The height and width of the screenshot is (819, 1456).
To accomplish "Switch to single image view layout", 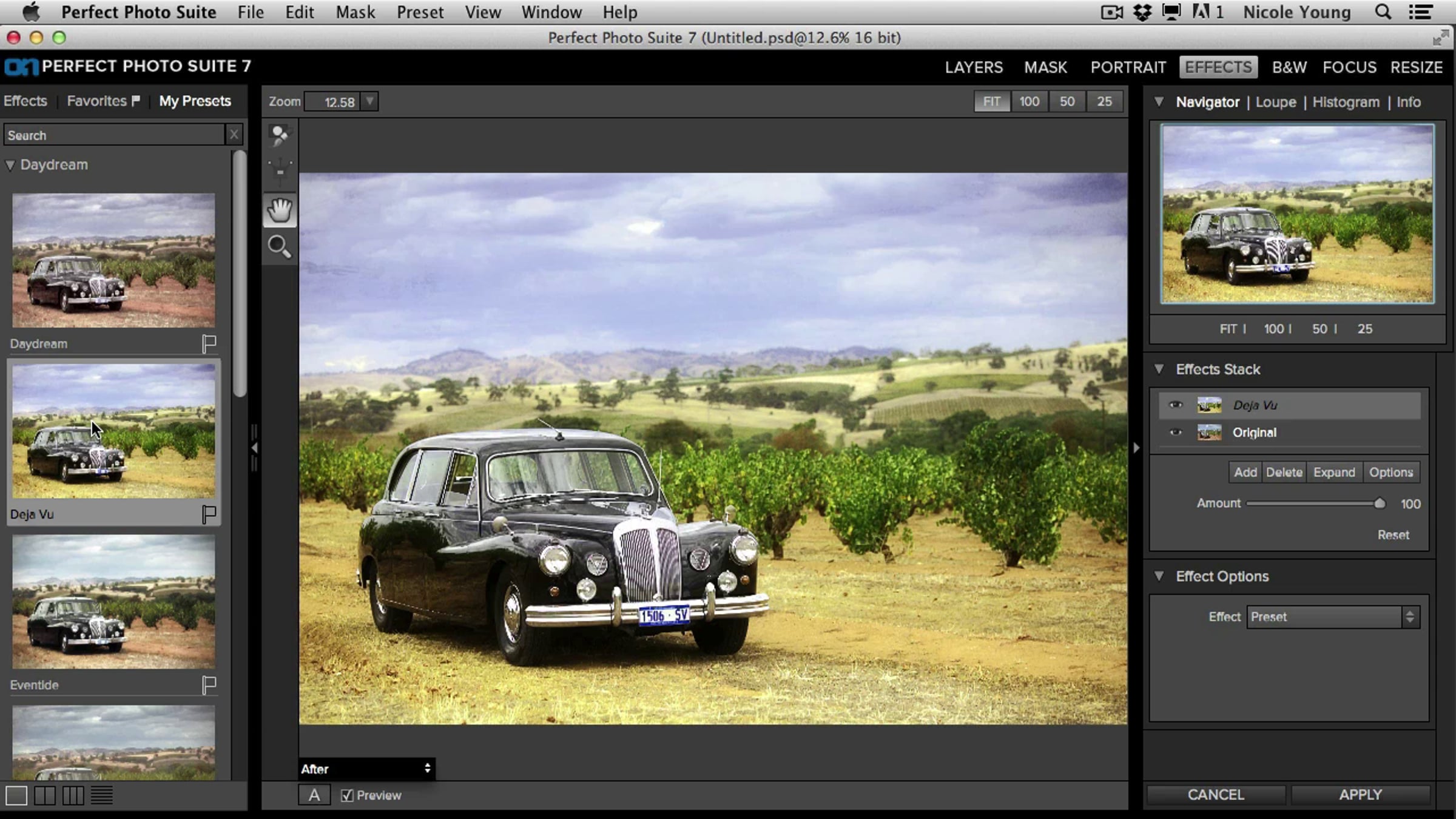I will tap(16, 795).
